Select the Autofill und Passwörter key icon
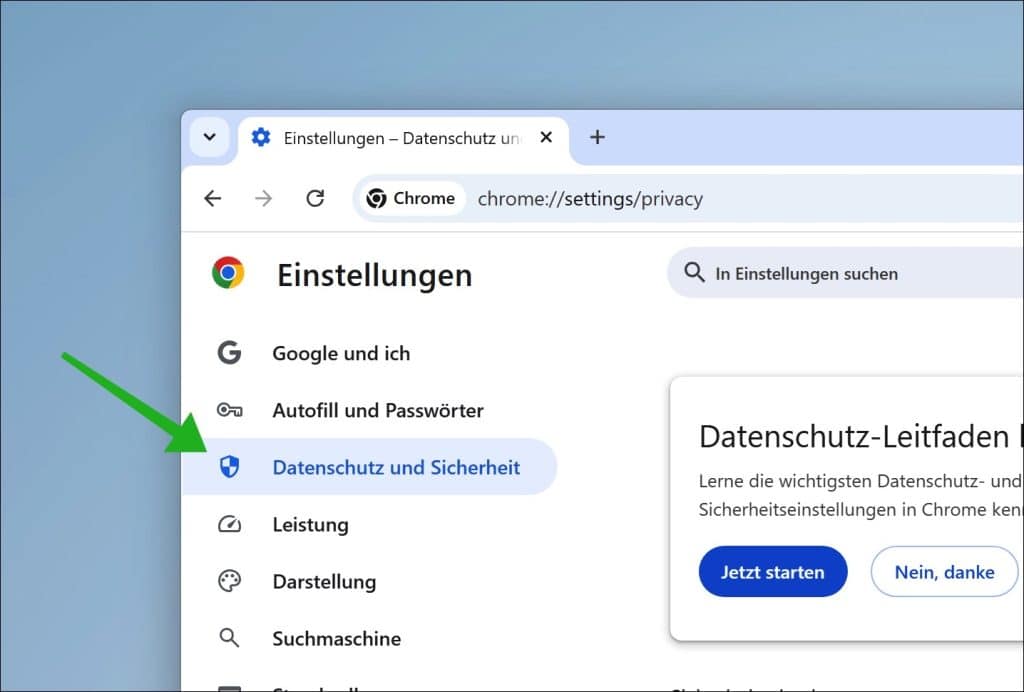Screen dimensions: 1024x692 pos(229,410)
